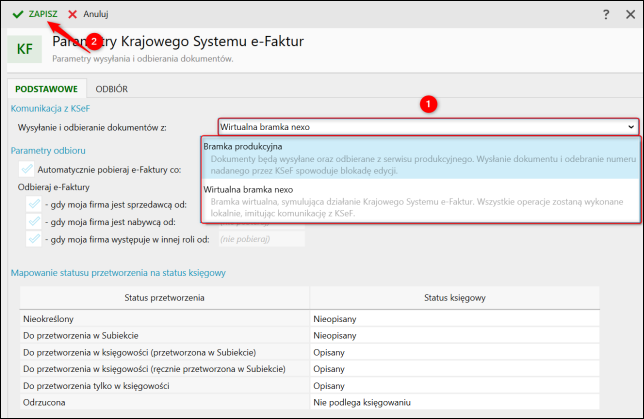The width and height of the screenshot is (644, 419).
Task: Click the green Zapisz checkmark icon
Action: click(x=18, y=15)
